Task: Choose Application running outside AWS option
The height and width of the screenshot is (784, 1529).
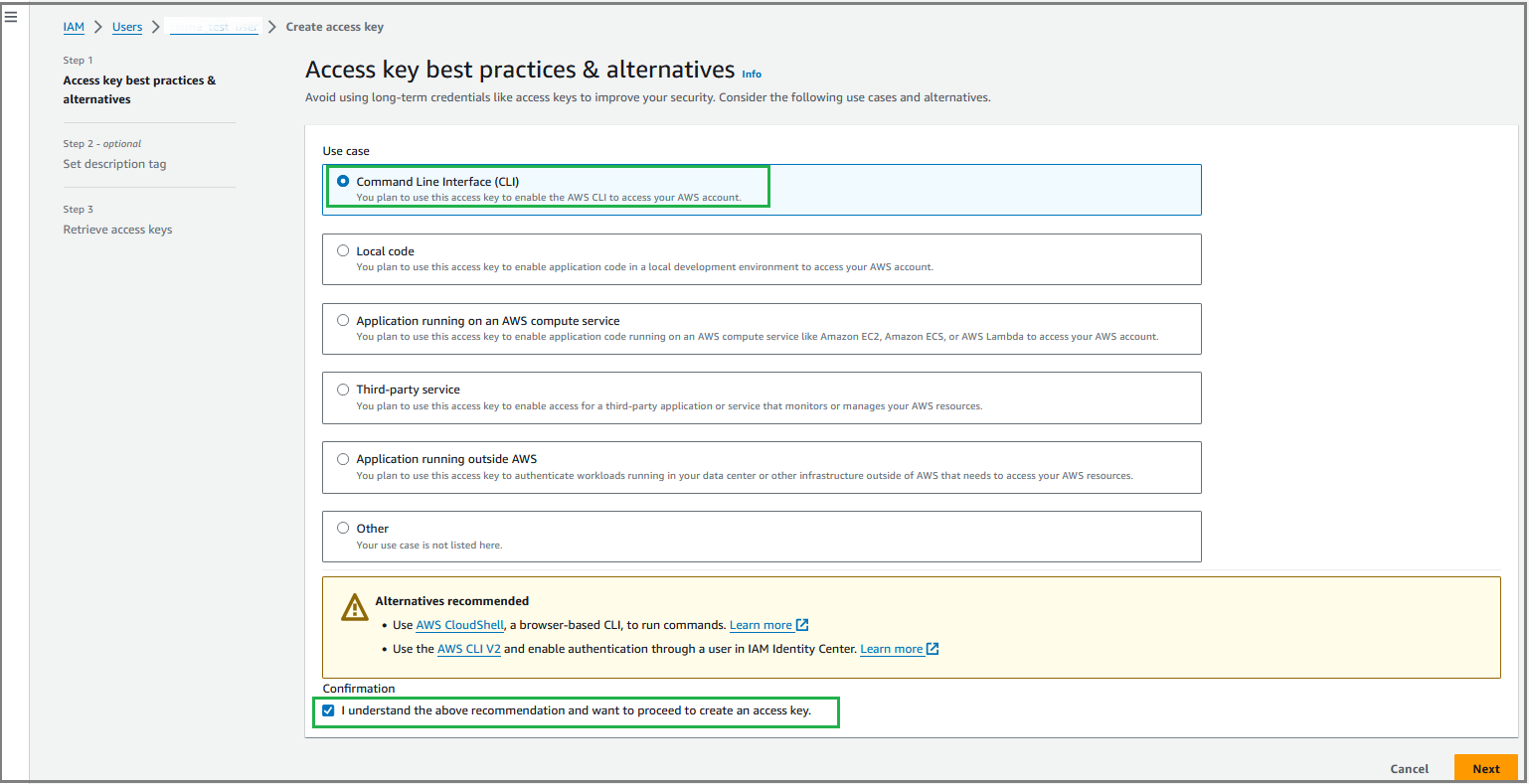Action: pos(343,459)
